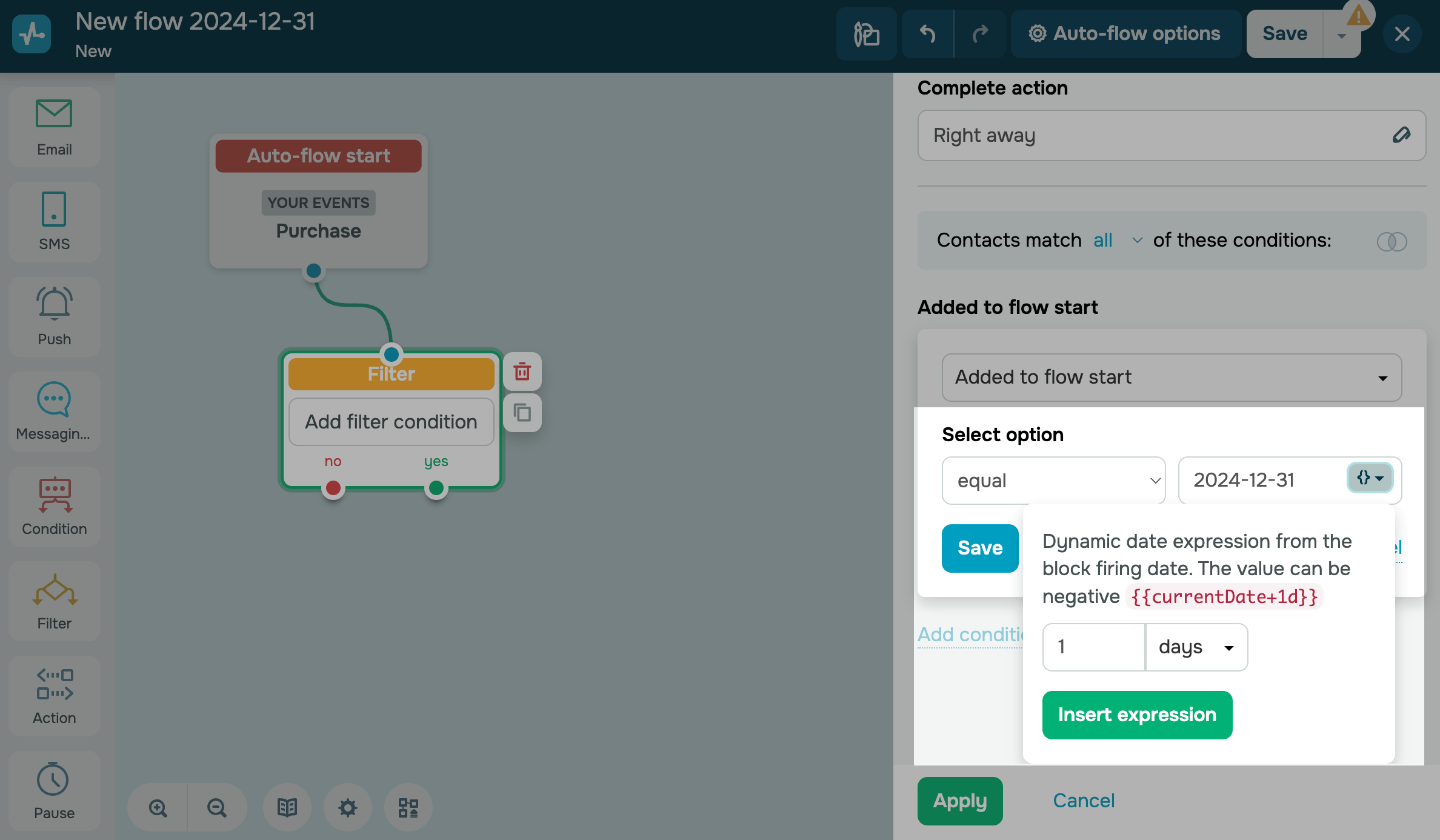
Task: Expand the Added to flow start dropdown
Action: pyautogui.click(x=1172, y=377)
